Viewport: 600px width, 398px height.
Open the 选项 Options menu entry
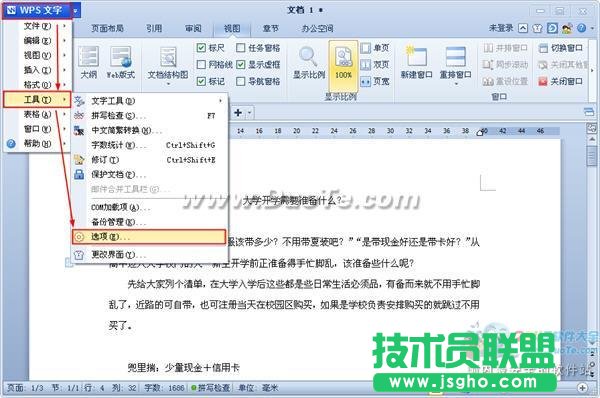[149, 237]
